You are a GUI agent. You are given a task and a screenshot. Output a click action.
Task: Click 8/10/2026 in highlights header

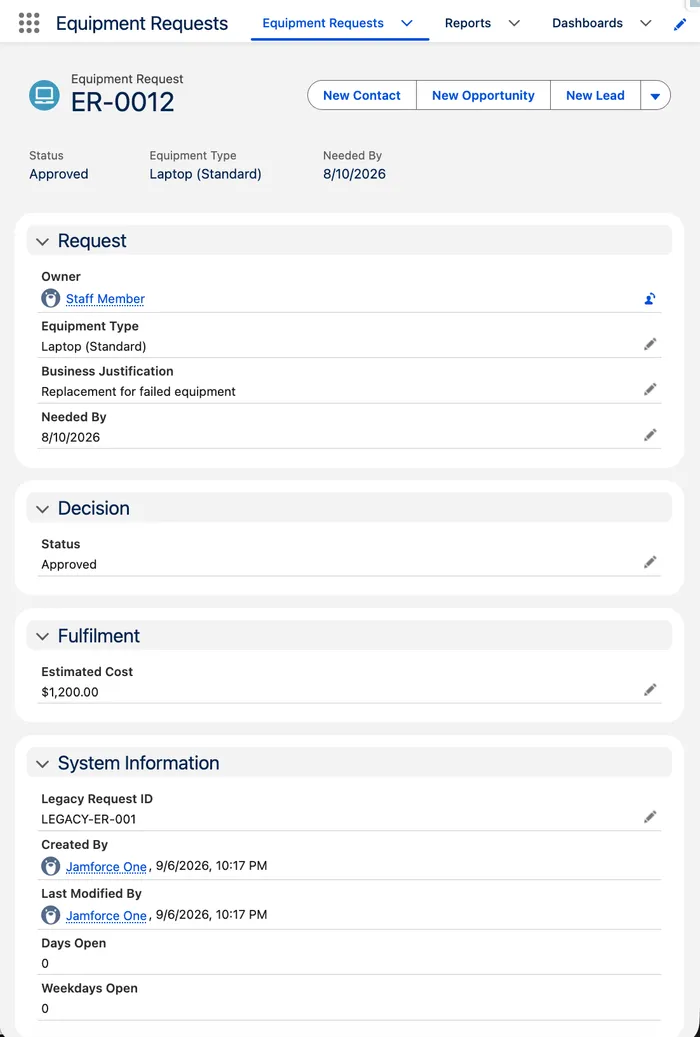tap(354, 174)
